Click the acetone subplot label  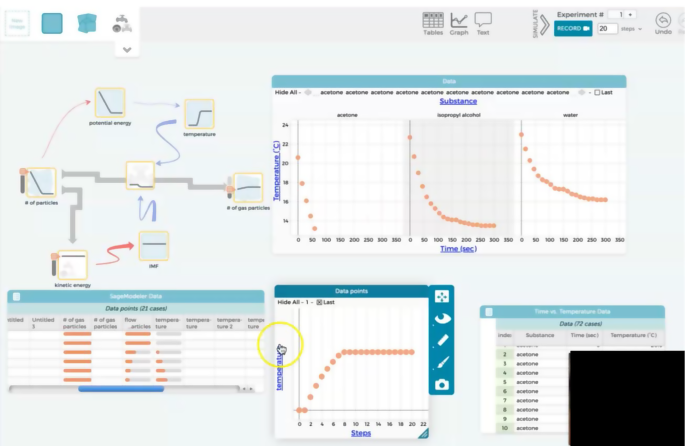pos(347,115)
